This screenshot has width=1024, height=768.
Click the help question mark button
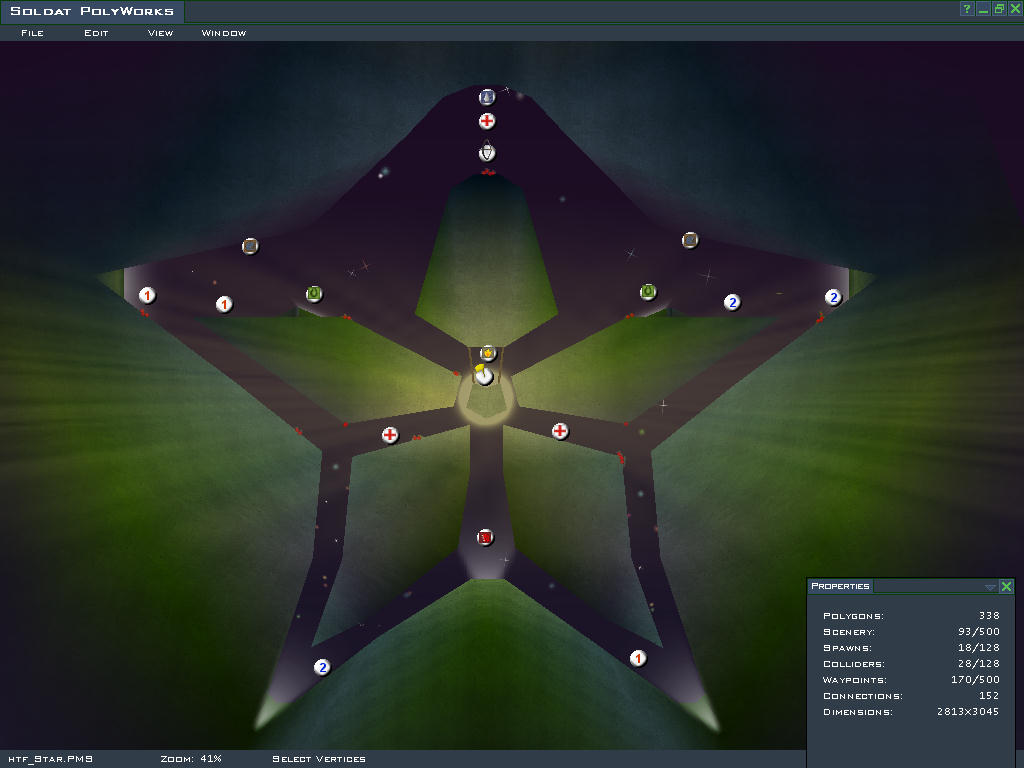pyautogui.click(x=967, y=9)
